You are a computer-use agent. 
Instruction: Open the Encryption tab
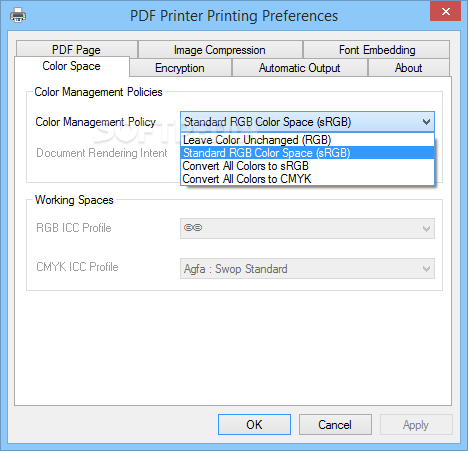pos(180,68)
